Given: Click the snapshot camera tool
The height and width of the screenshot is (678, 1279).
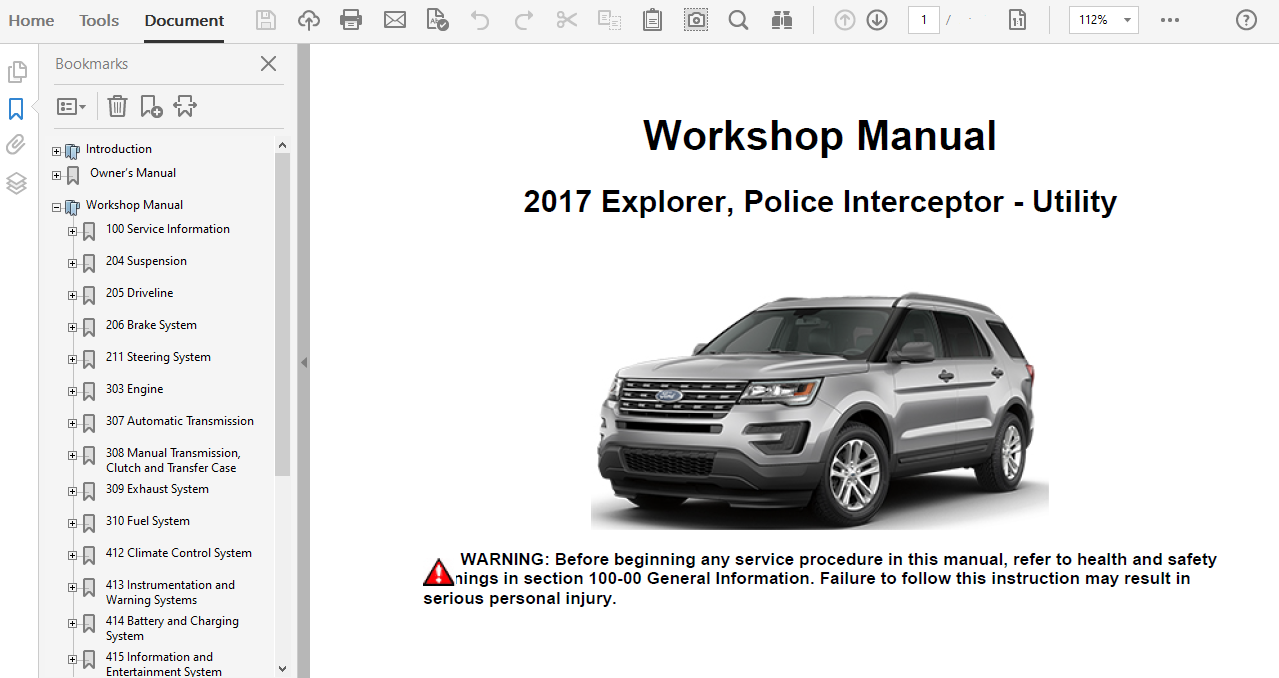Looking at the screenshot, I should click(696, 20).
